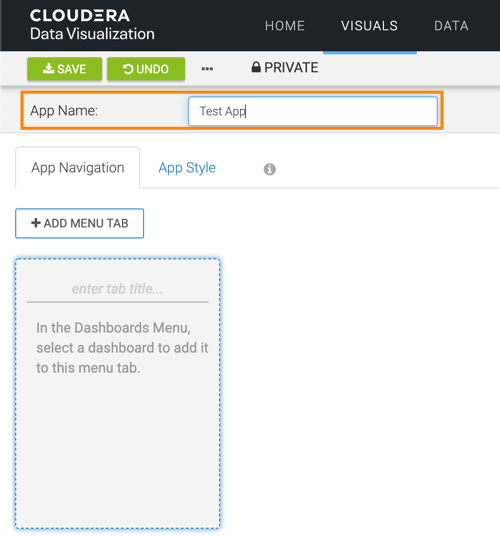The image size is (500, 536).
Task: Open the ellipsis more-options menu
Action: coord(207,69)
